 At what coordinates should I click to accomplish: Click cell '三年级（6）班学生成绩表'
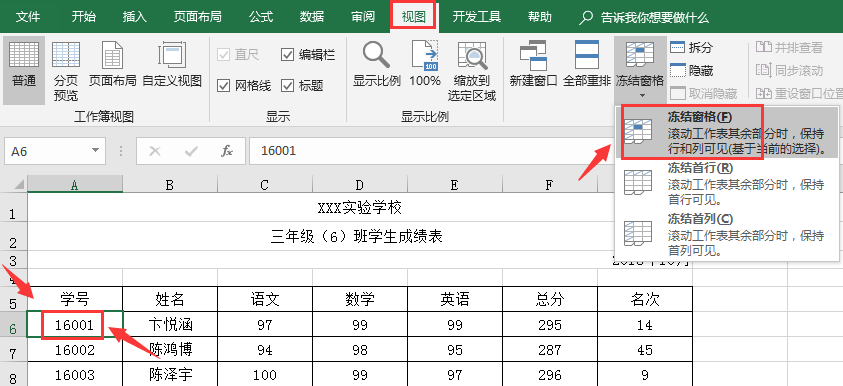(x=356, y=237)
